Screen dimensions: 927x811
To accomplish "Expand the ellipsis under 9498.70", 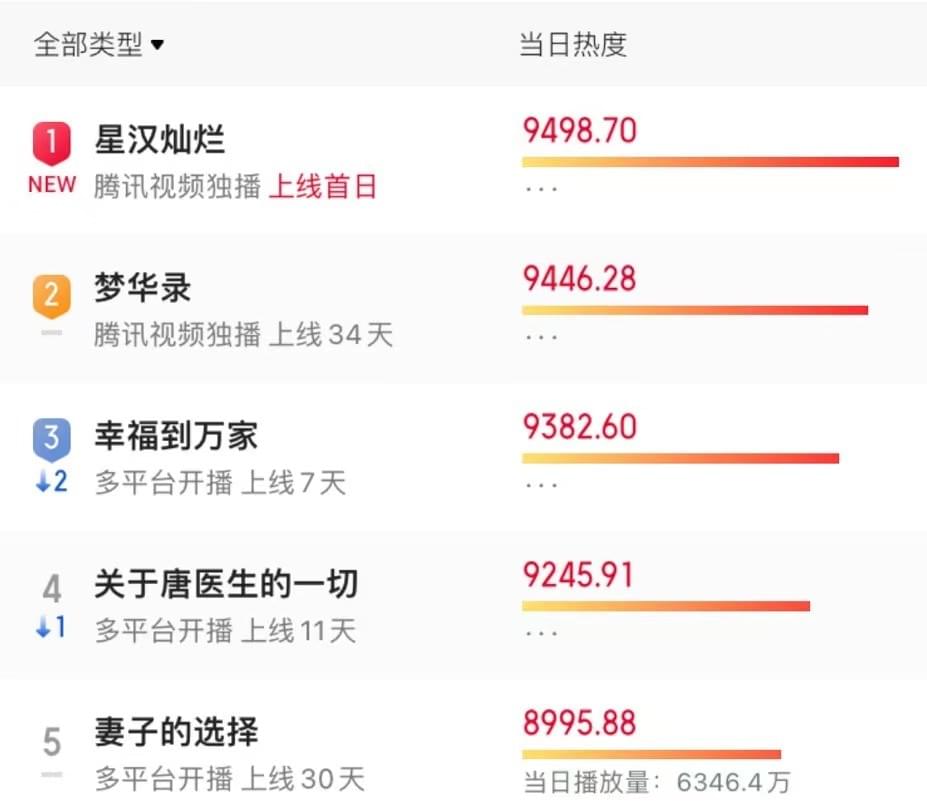I will (x=541, y=189).
